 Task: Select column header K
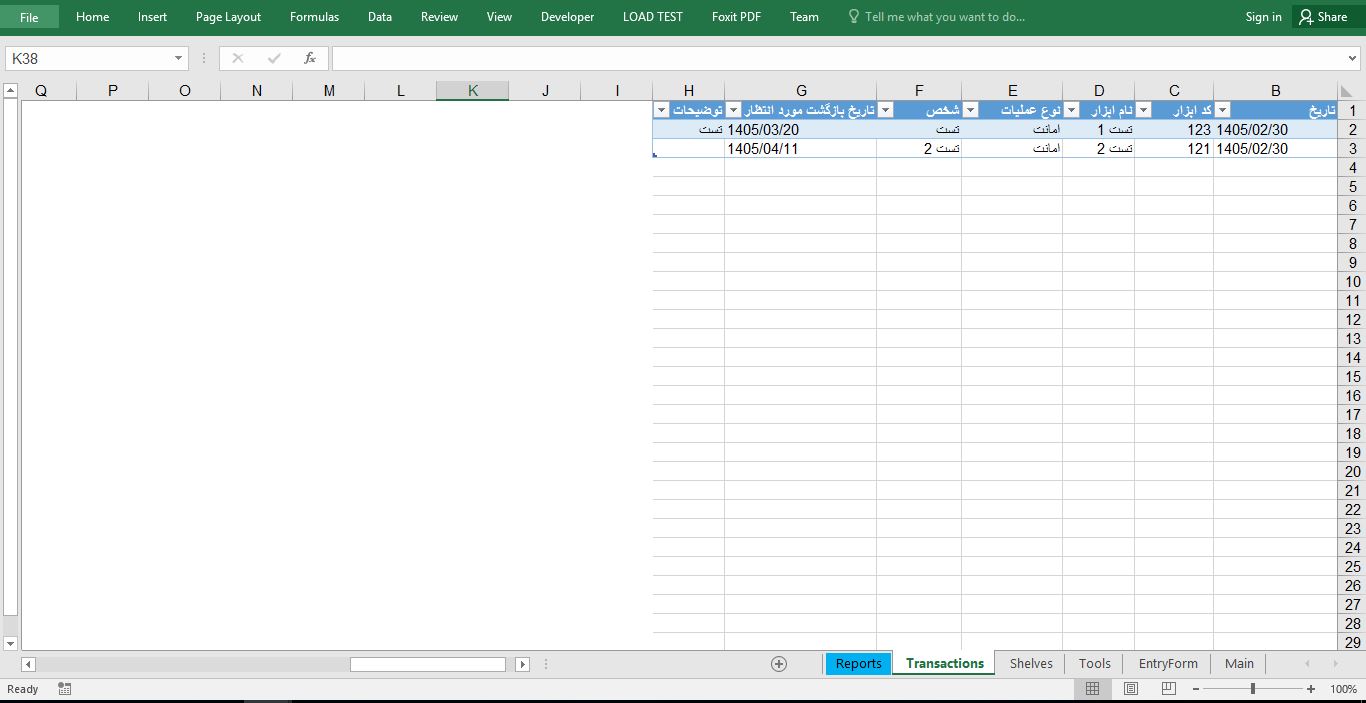[x=472, y=91]
